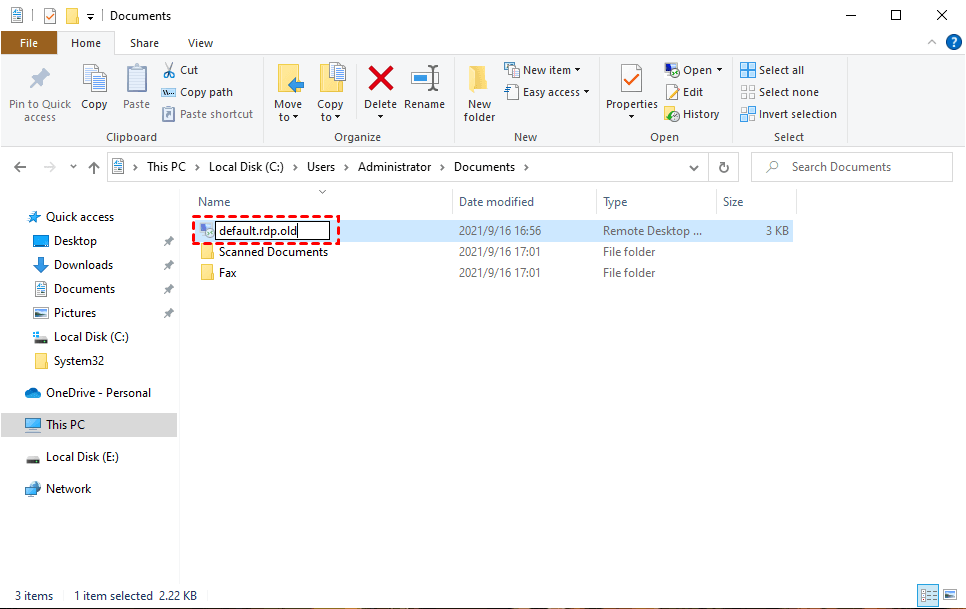966x609 pixels.
Task: Switch to the View tab
Action: pyautogui.click(x=200, y=43)
